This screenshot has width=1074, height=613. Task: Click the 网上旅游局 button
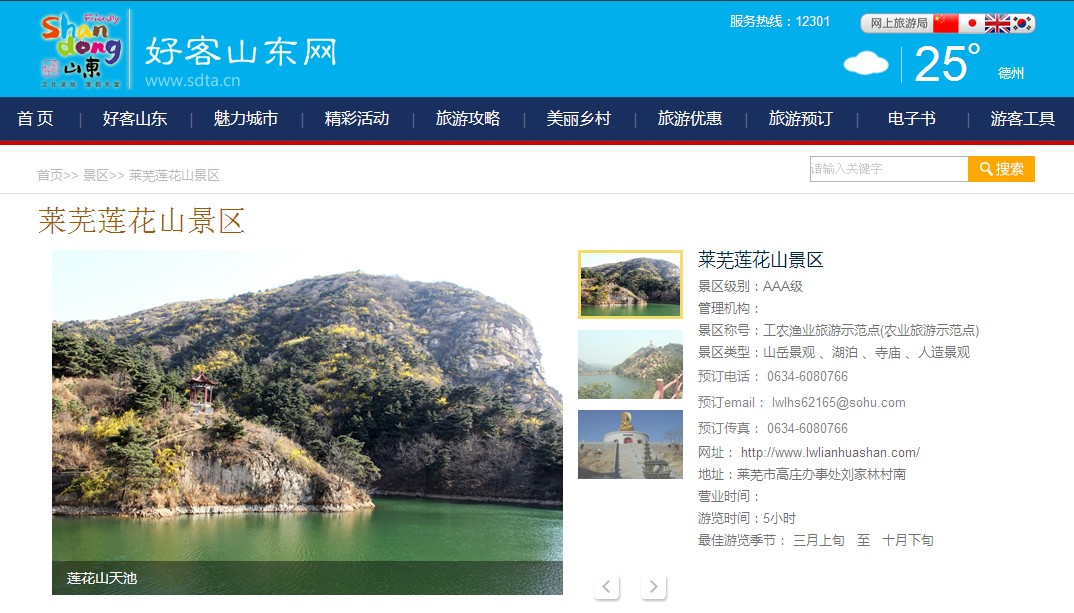899,23
